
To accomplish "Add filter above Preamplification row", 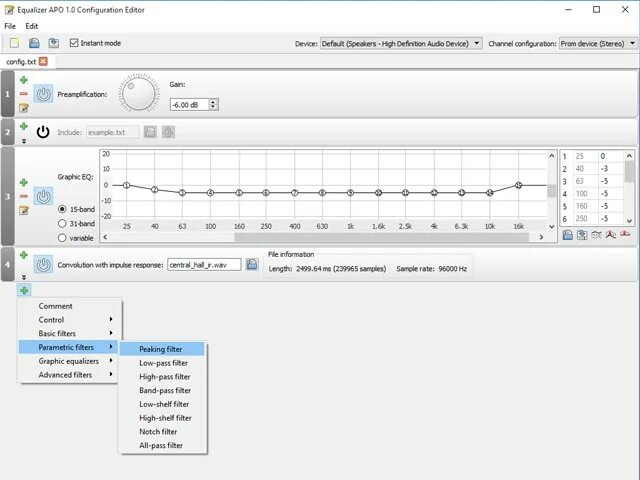I will [24, 80].
